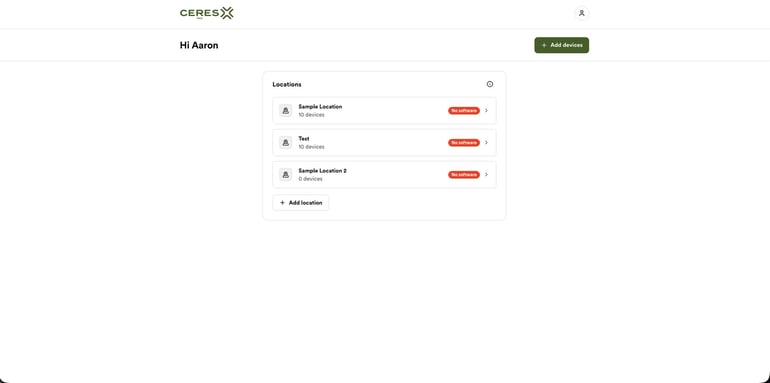Select the 'Sample Location' name text
Screen dimensions: 770x383
point(320,107)
